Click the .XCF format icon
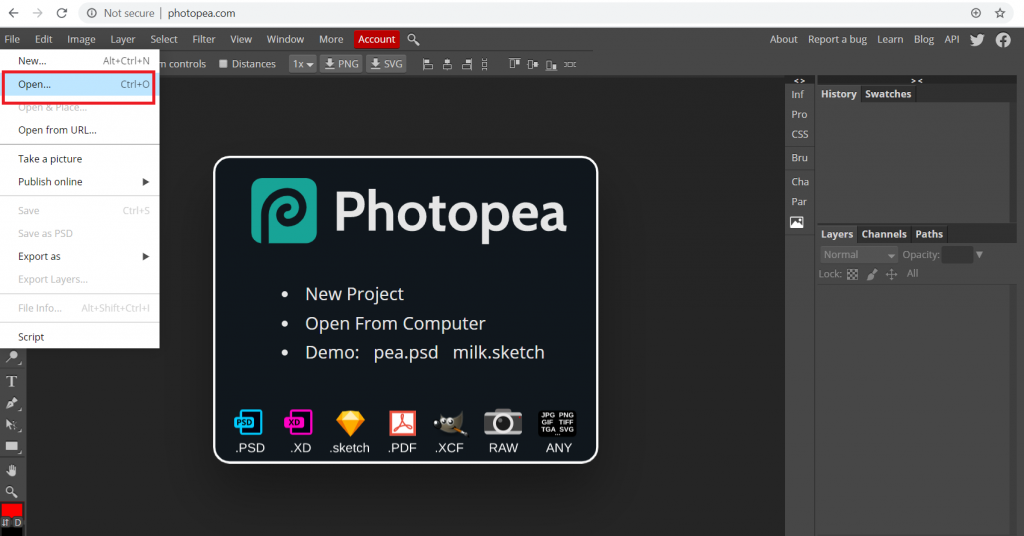Viewport: 1024px width, 536px height. 450,423
